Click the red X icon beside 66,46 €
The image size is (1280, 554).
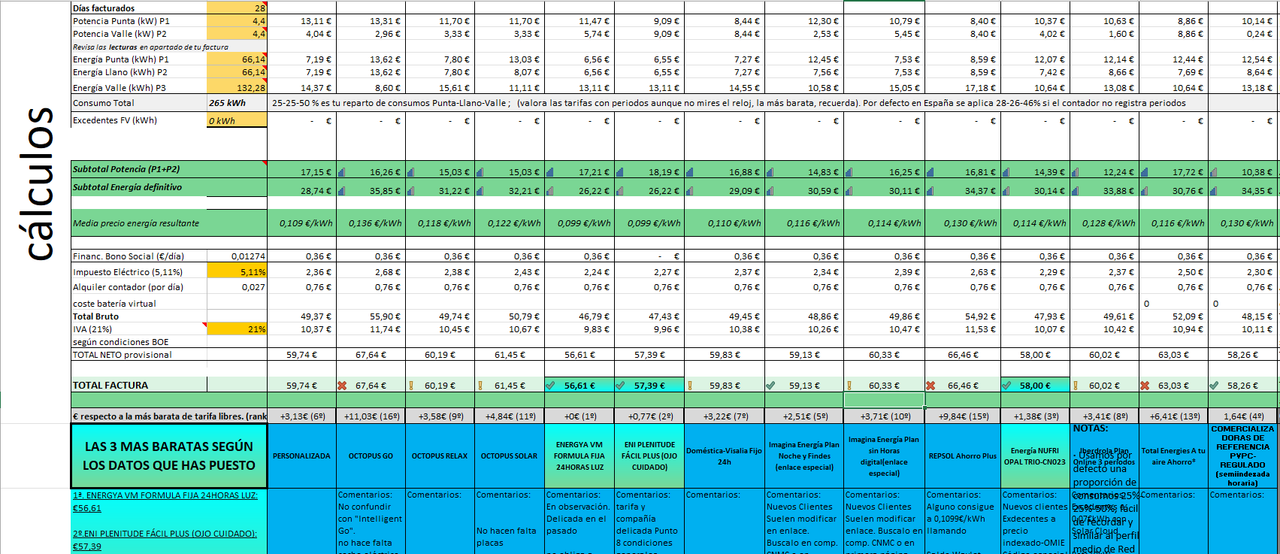pyautogui.click(x=931, y=385)
